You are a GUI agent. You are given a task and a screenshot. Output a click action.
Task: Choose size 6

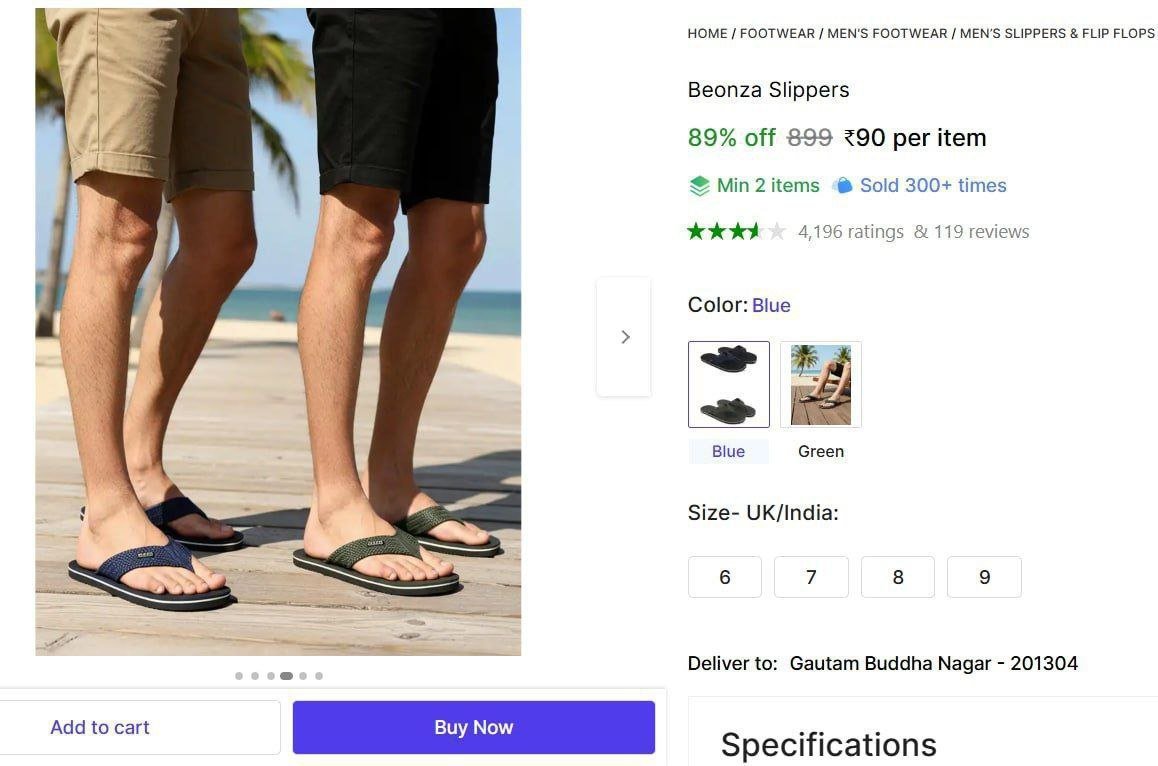[x=725, y=577]
